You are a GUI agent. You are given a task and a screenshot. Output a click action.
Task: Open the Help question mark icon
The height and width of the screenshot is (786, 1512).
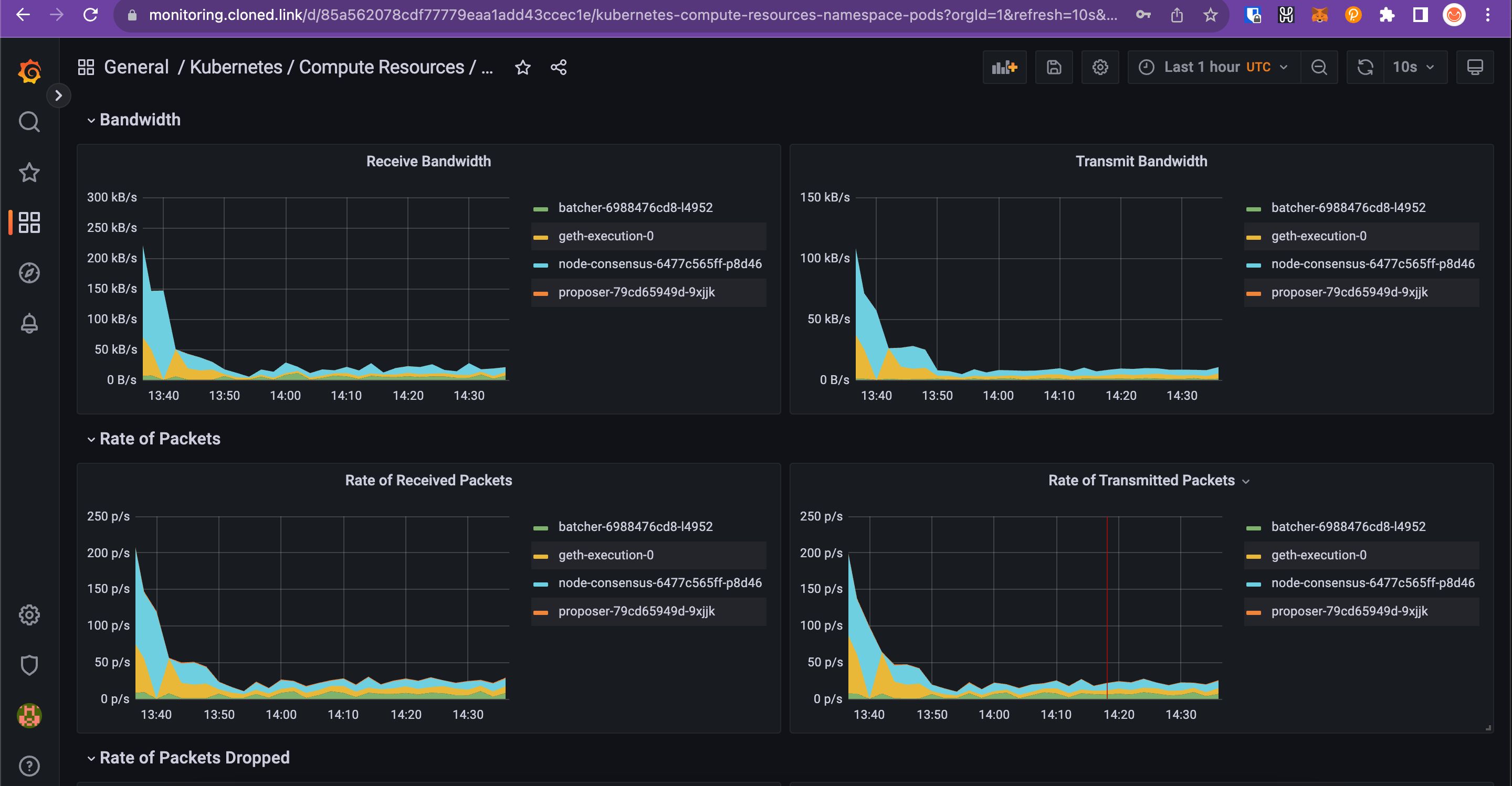[x=29, y=766]
